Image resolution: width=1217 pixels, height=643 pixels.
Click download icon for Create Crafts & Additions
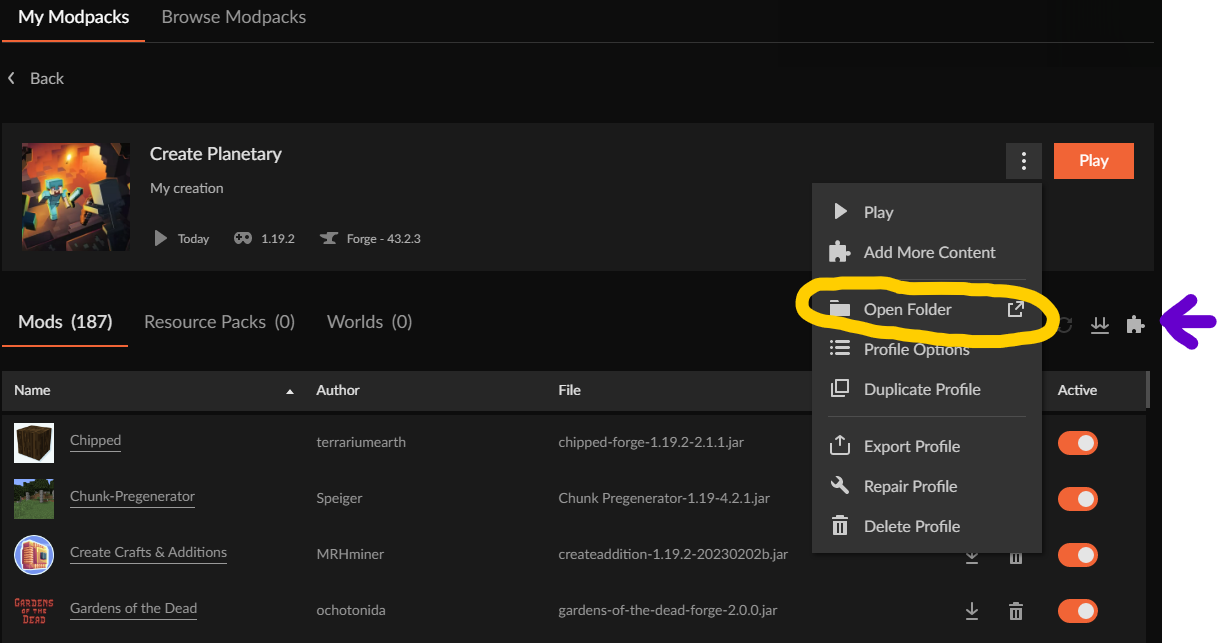(971, 556)
